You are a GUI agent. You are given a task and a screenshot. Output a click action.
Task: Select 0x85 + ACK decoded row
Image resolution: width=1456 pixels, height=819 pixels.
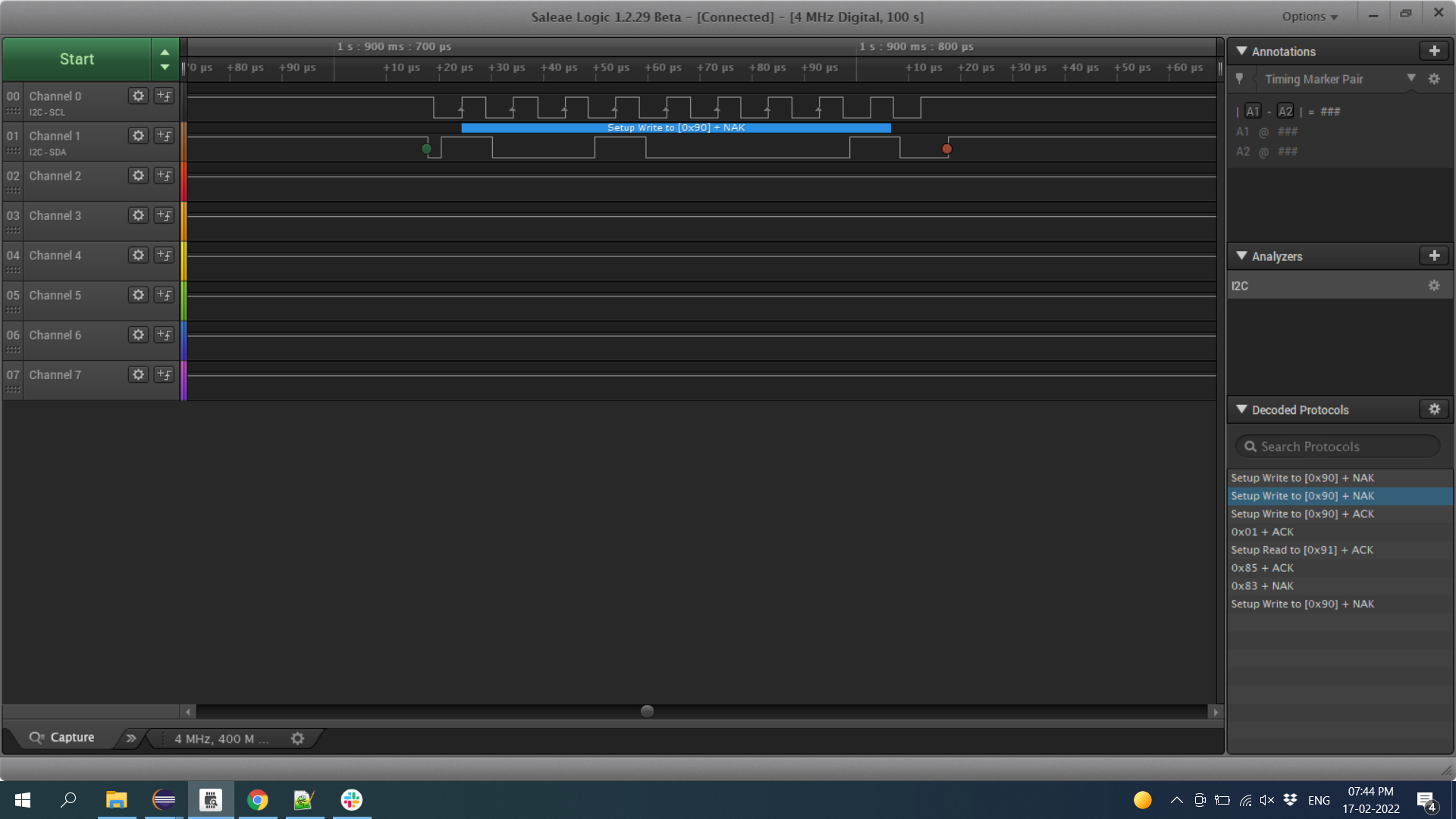(1340, 568)
